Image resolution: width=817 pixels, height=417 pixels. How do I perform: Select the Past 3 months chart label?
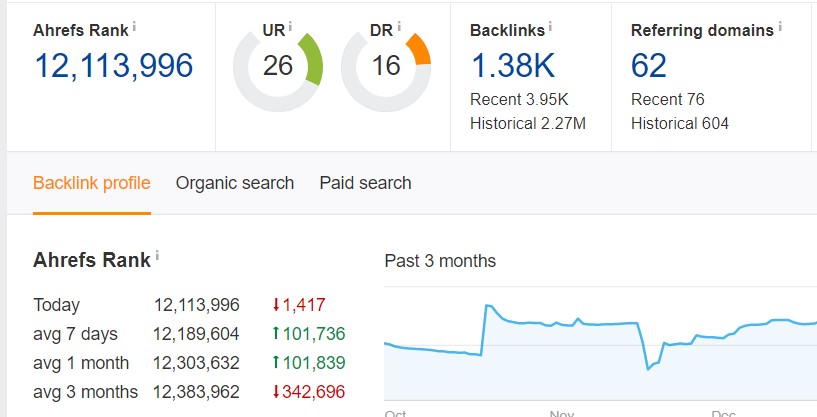tap(440, 261)
